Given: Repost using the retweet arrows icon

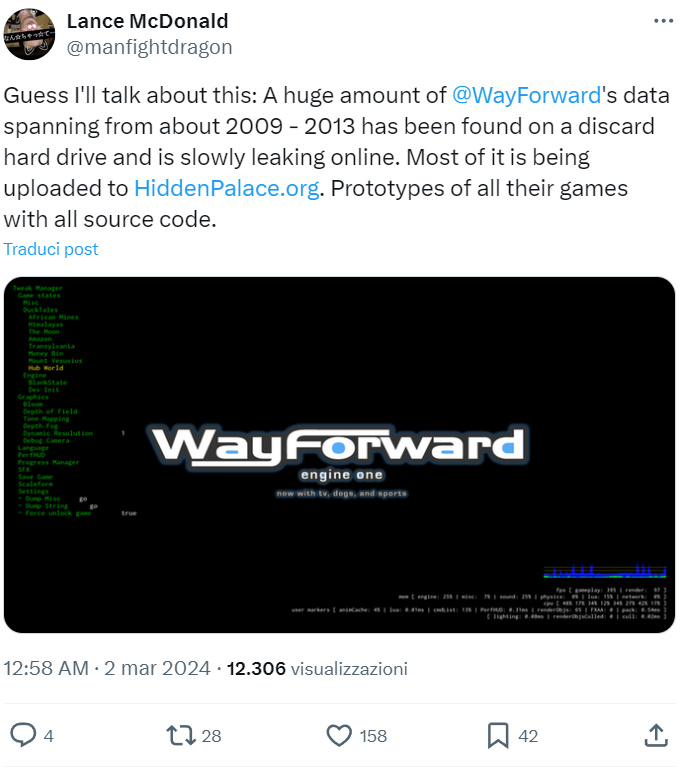Looking at the screenshot, I should point(180,735).
